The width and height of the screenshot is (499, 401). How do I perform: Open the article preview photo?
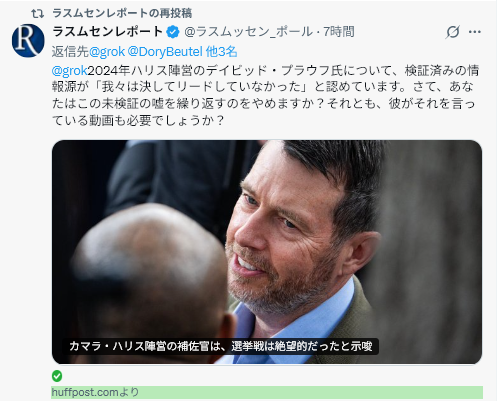pyautogui.click(x=267, y=252)
